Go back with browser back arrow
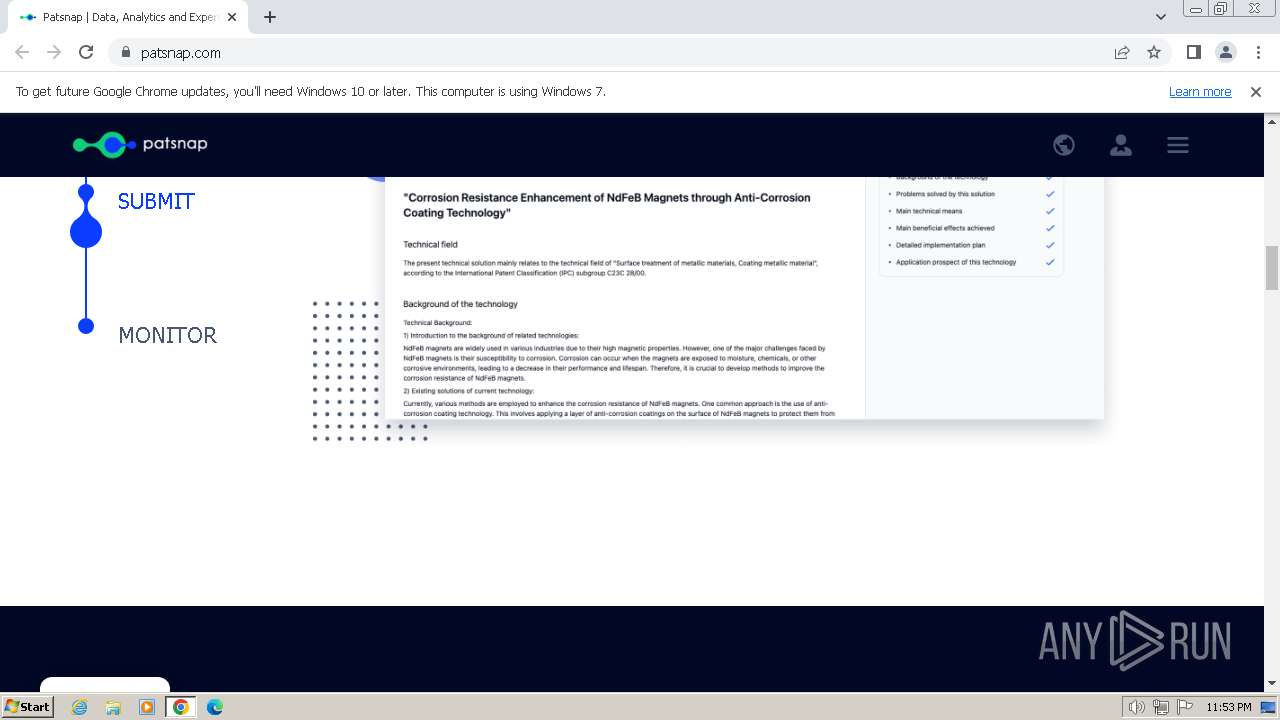 pyautogui.click(x=22, y=52)
